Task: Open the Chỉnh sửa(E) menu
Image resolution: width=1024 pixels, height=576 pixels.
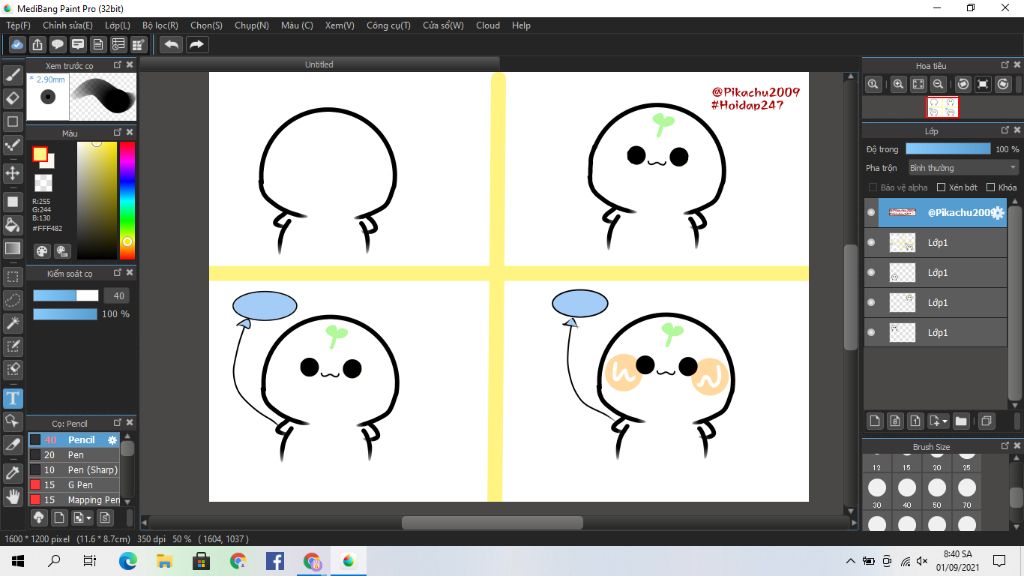Action: pos(67,25)
